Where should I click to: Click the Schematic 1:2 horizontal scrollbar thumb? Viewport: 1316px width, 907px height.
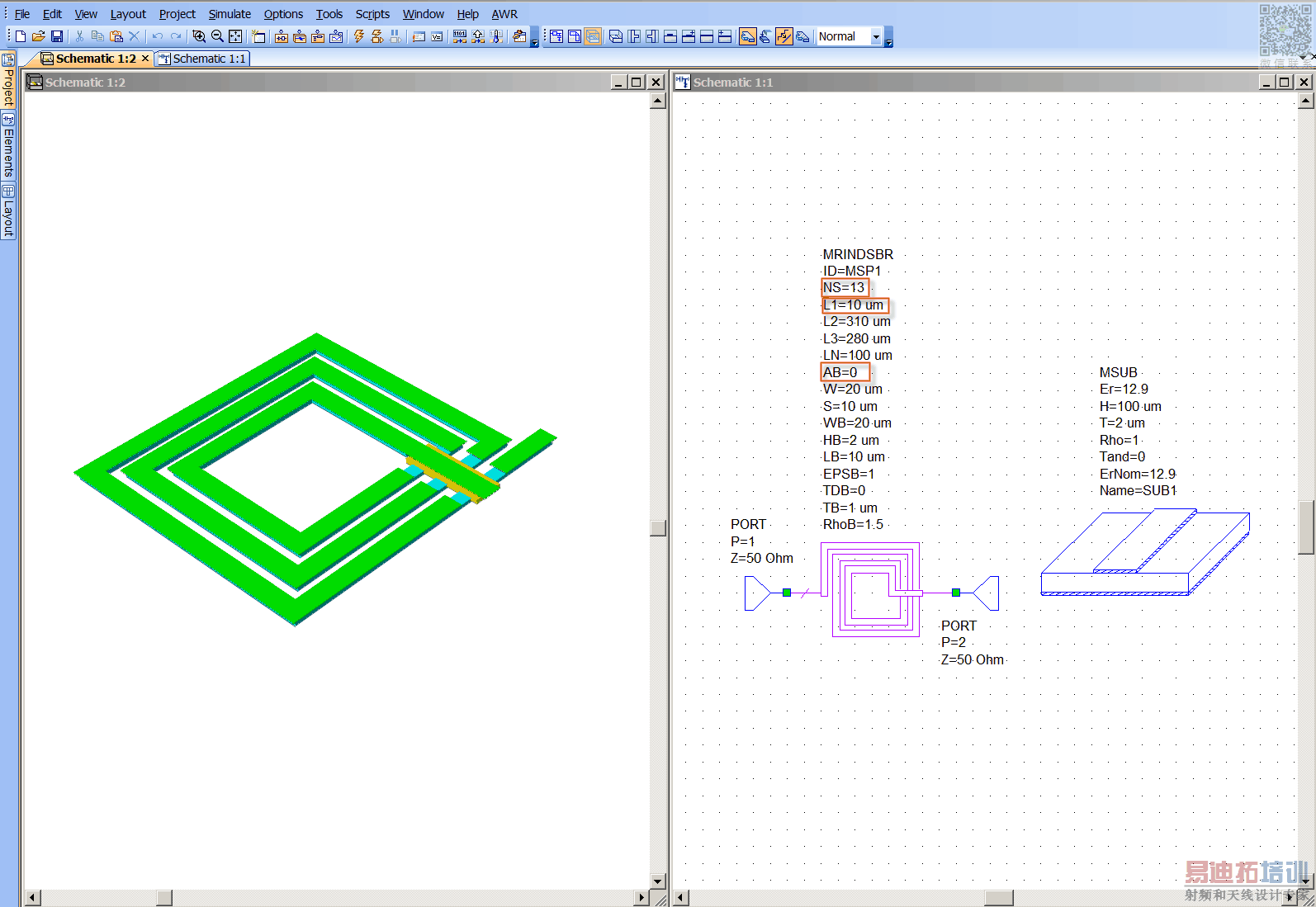[164, 897]
